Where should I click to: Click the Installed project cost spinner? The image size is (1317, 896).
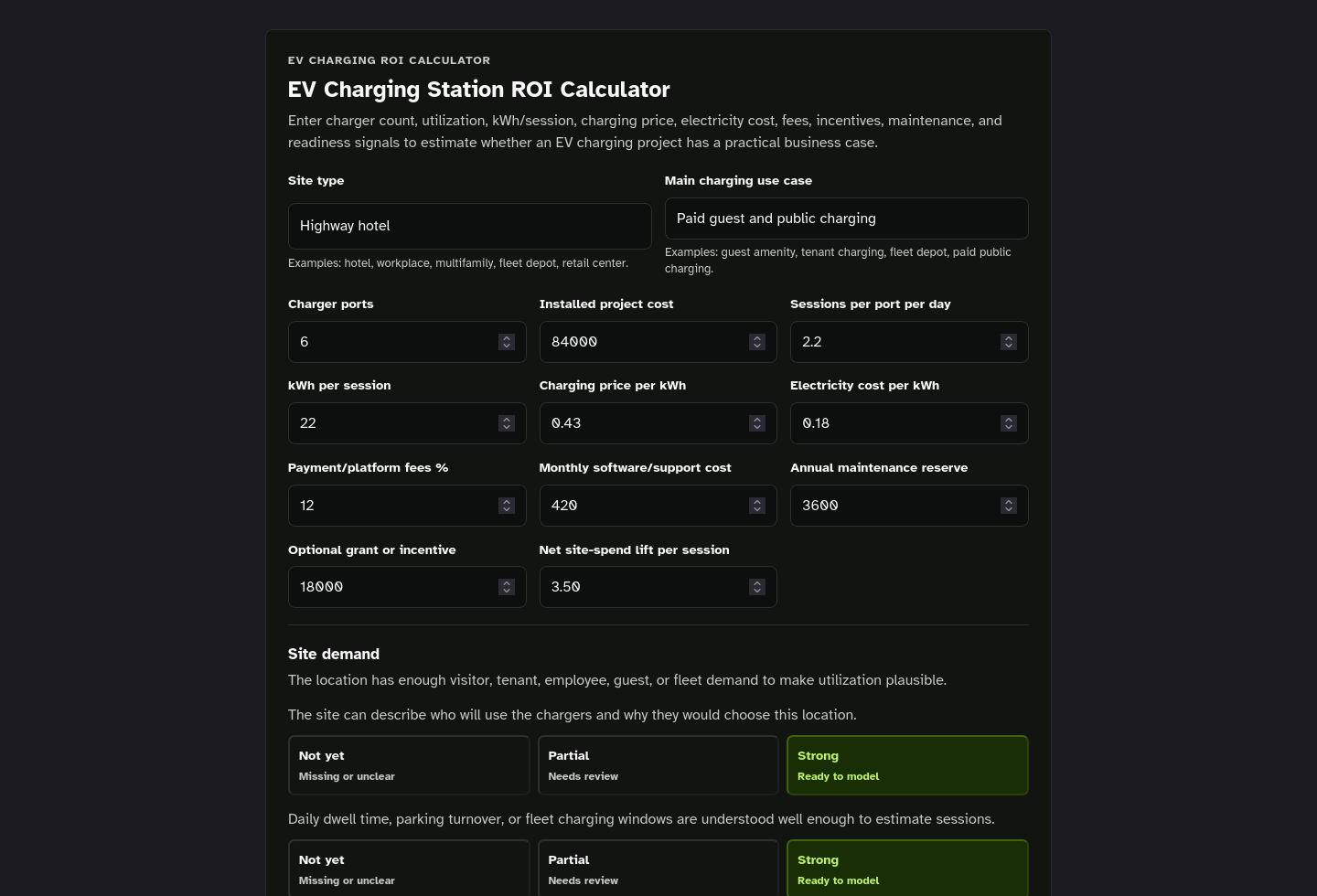(x=757, y=342)
